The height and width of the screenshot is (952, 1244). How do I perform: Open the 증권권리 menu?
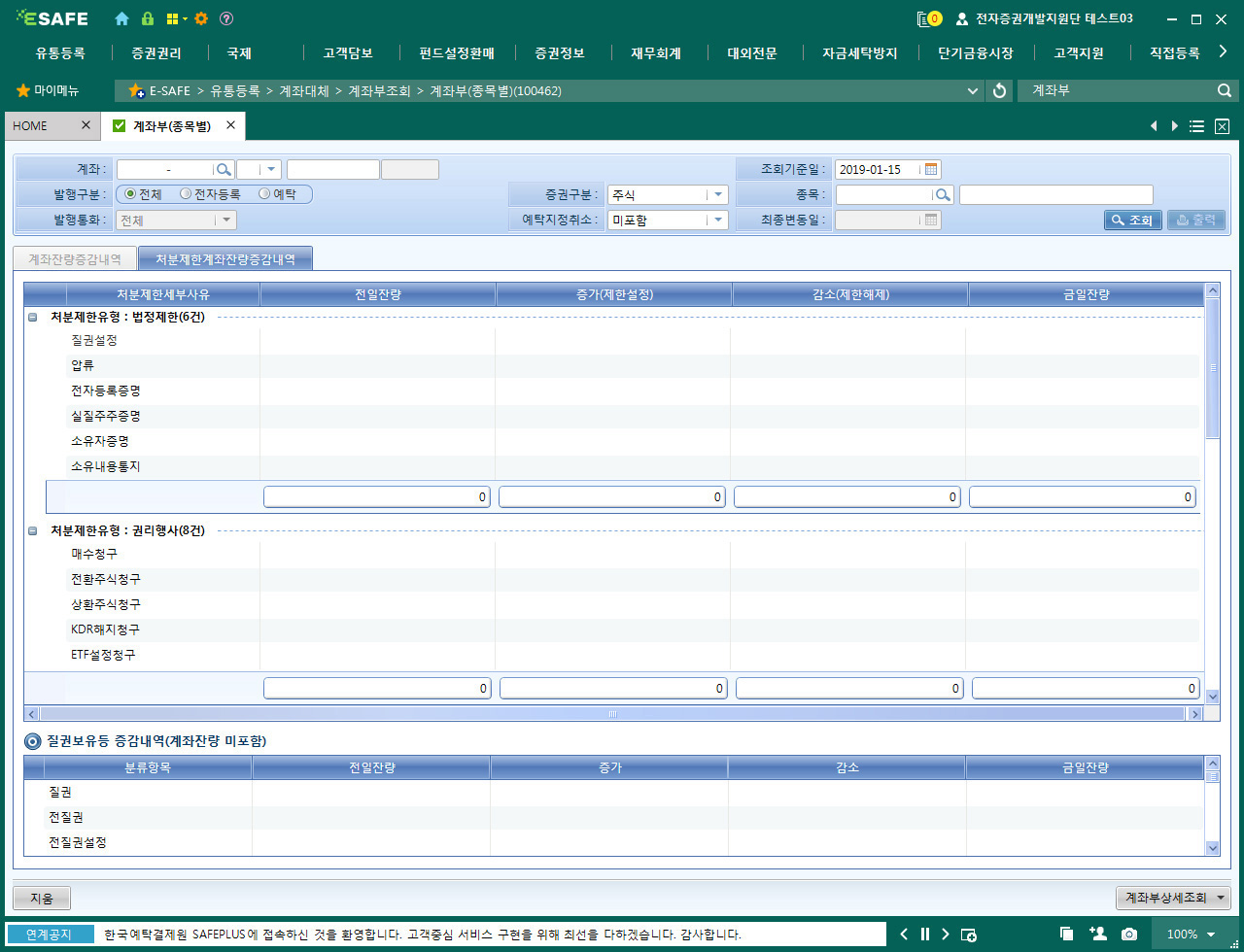pos(155,53)
